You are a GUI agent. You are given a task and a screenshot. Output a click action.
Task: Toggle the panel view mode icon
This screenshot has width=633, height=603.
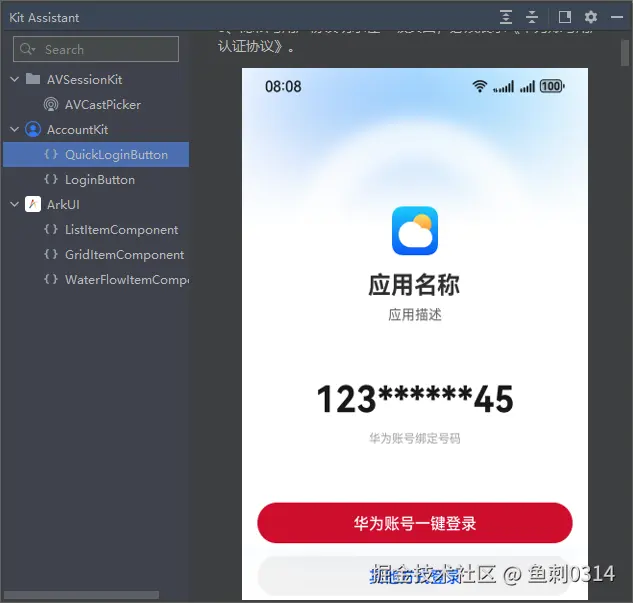564,17
